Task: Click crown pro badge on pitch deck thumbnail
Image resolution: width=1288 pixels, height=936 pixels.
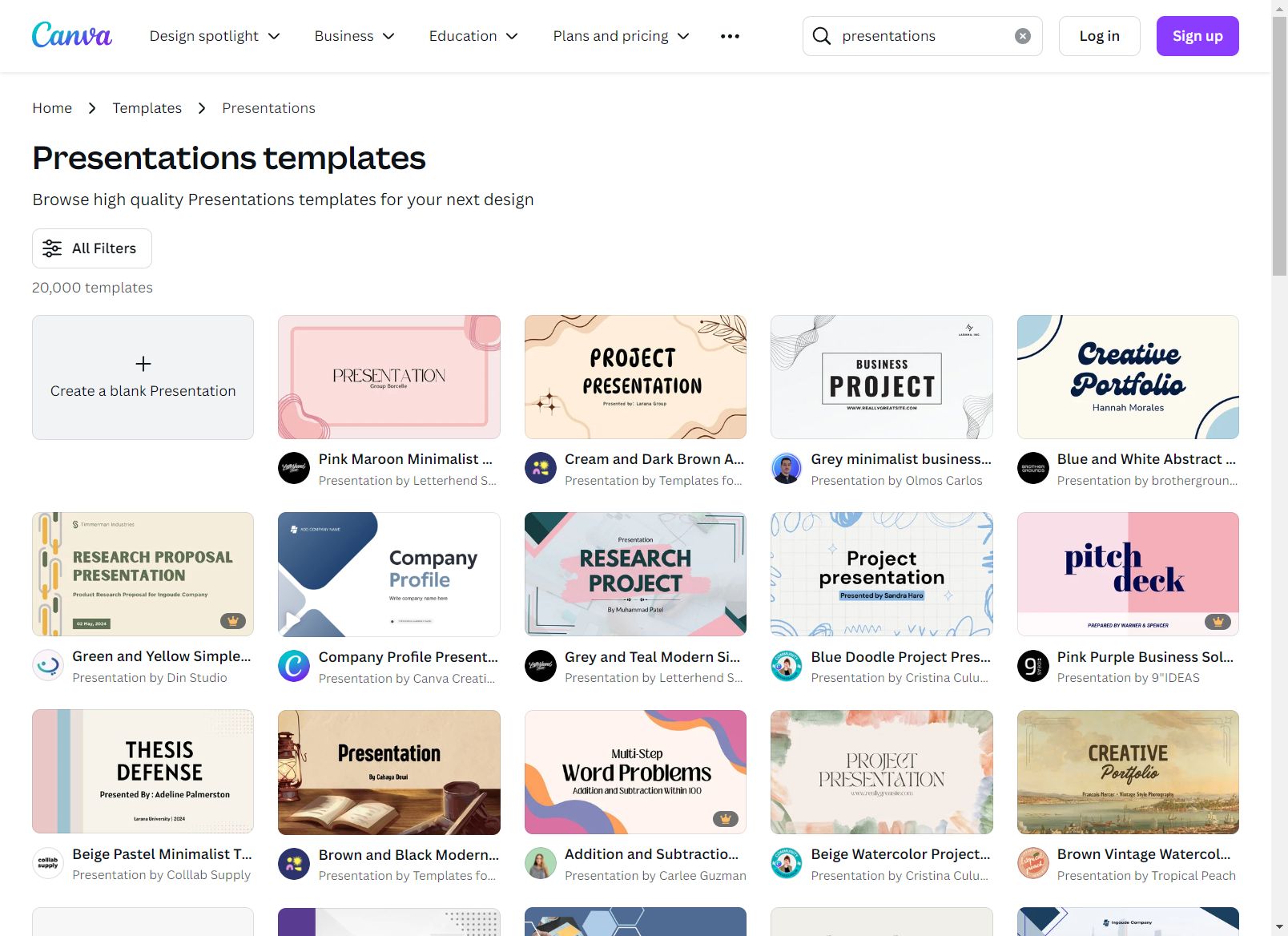Action: (1218, 621)
